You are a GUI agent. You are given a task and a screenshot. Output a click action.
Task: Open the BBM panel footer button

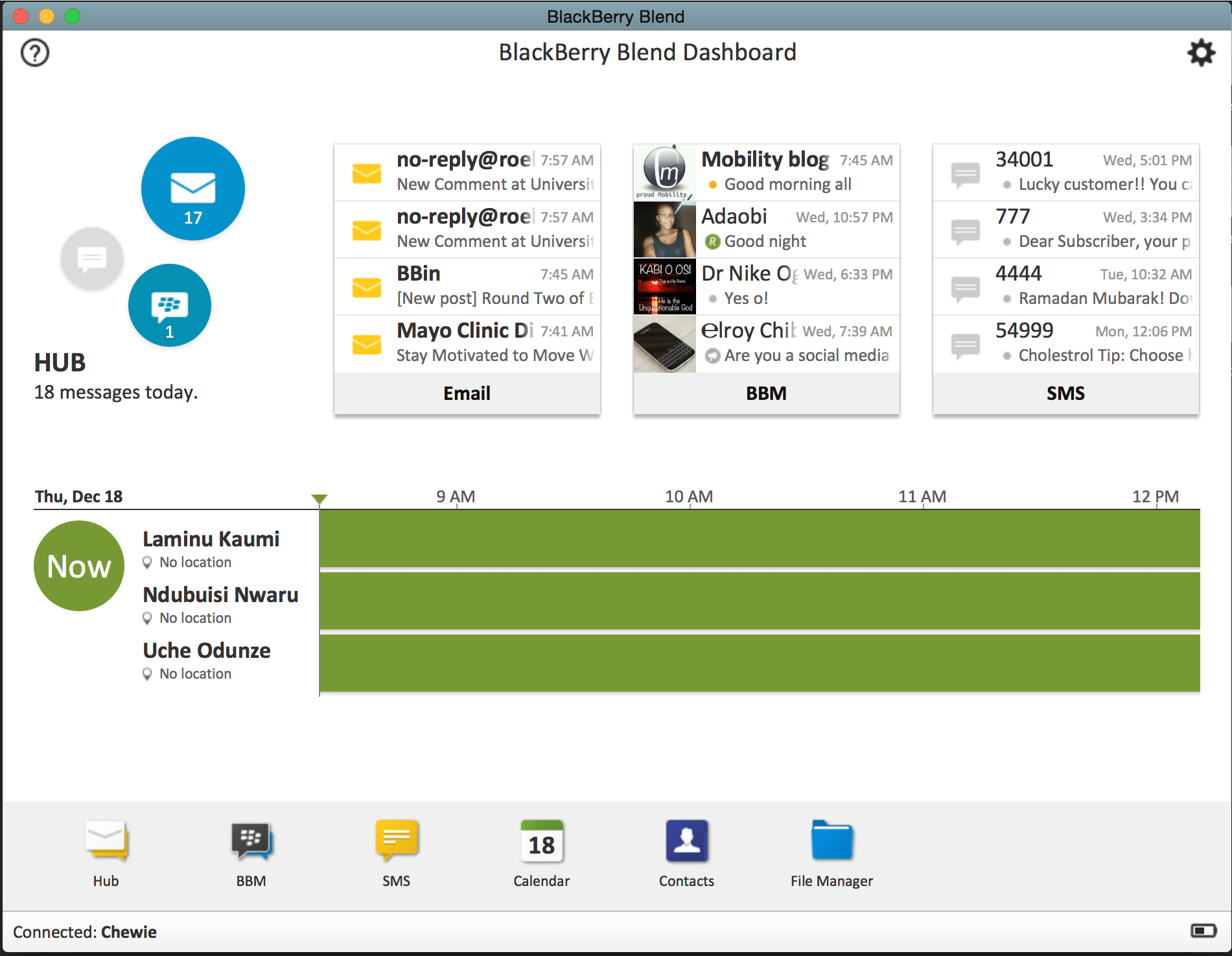(767, 393)
